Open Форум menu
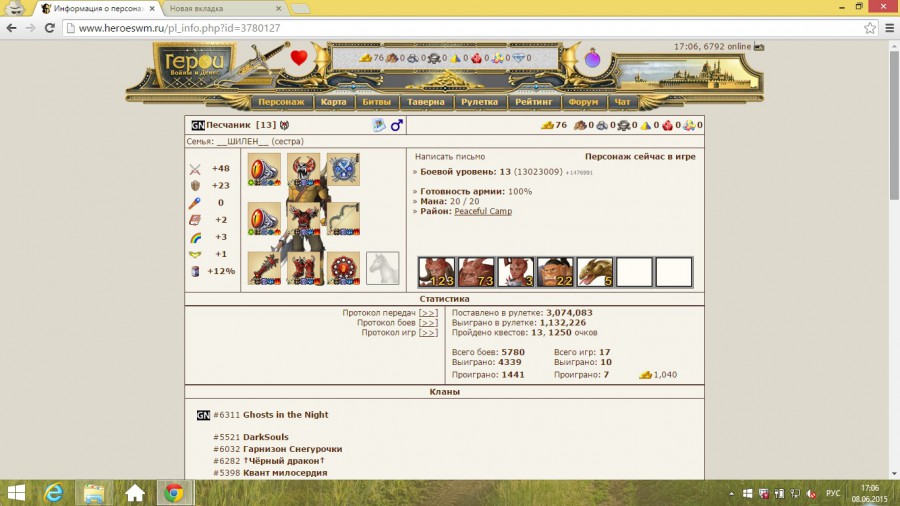 point(583,102)
